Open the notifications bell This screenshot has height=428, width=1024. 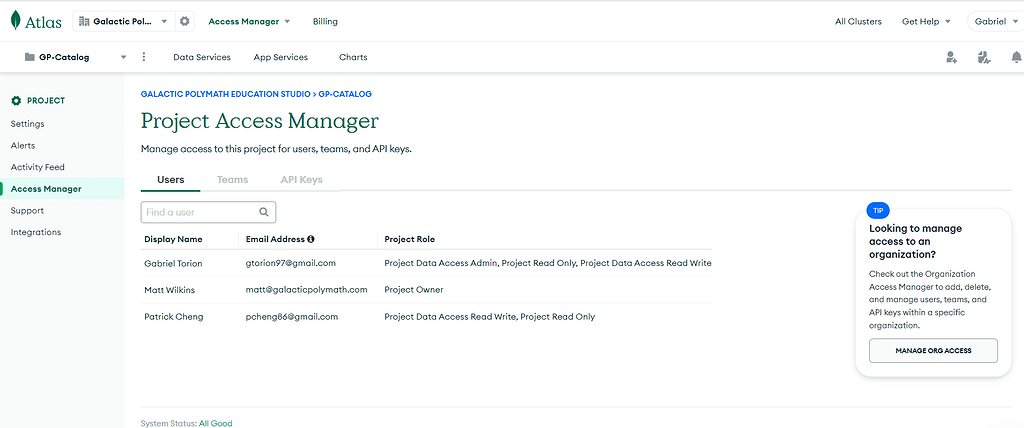pyautogui.click(x=1015, y=58)
